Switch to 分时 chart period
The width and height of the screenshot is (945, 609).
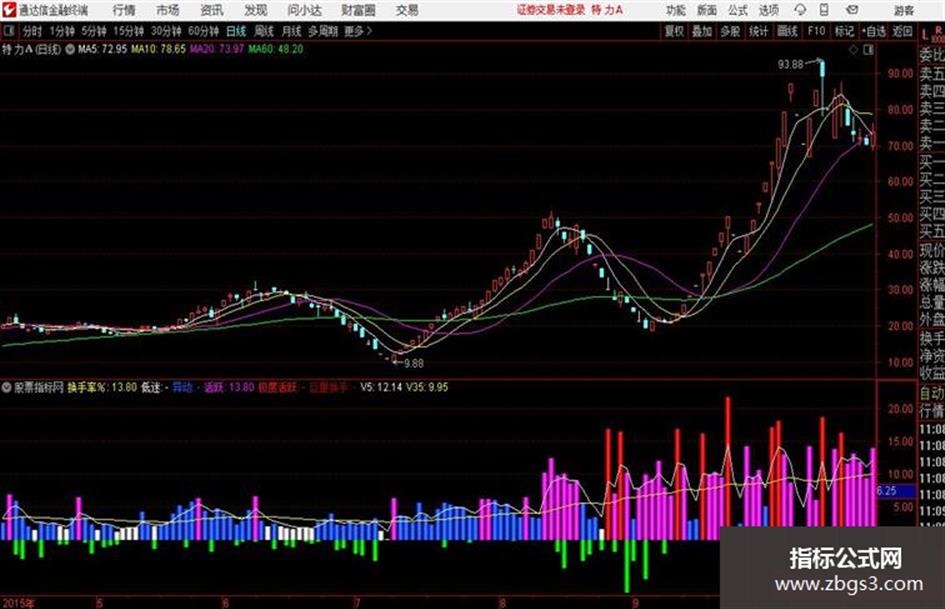pyautogui.click(x=32, y=31)
